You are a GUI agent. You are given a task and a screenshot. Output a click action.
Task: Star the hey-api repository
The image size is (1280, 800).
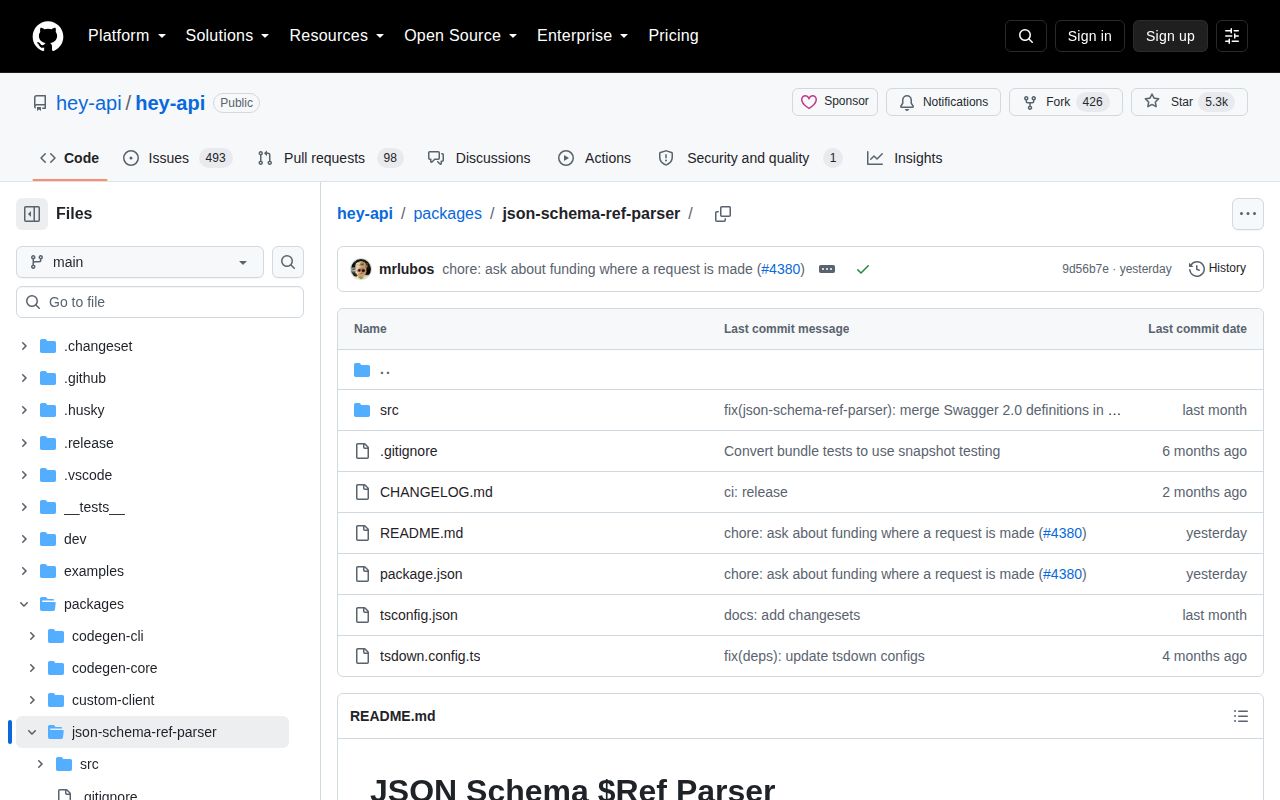(x=1189, y=102)
